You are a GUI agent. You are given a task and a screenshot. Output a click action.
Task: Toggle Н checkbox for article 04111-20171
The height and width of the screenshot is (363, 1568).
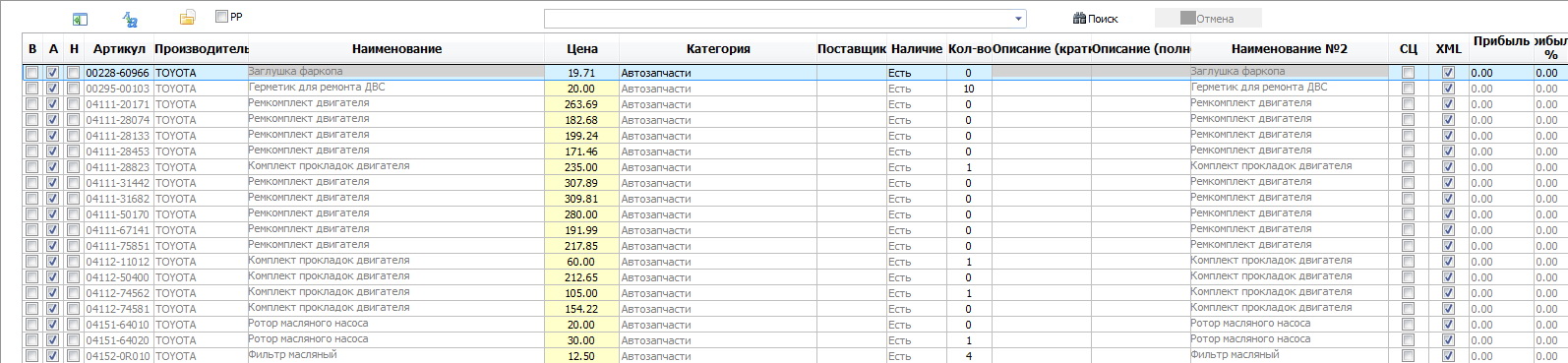pos(74,104)
